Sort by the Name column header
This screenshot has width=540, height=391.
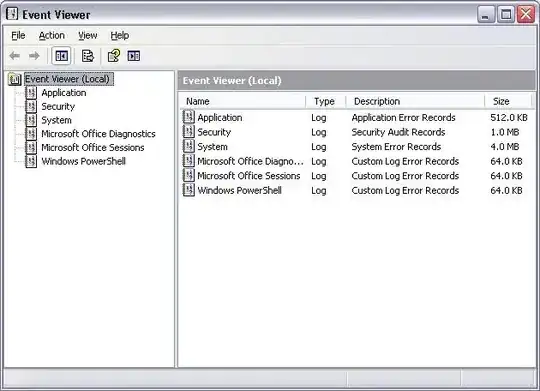242,101
